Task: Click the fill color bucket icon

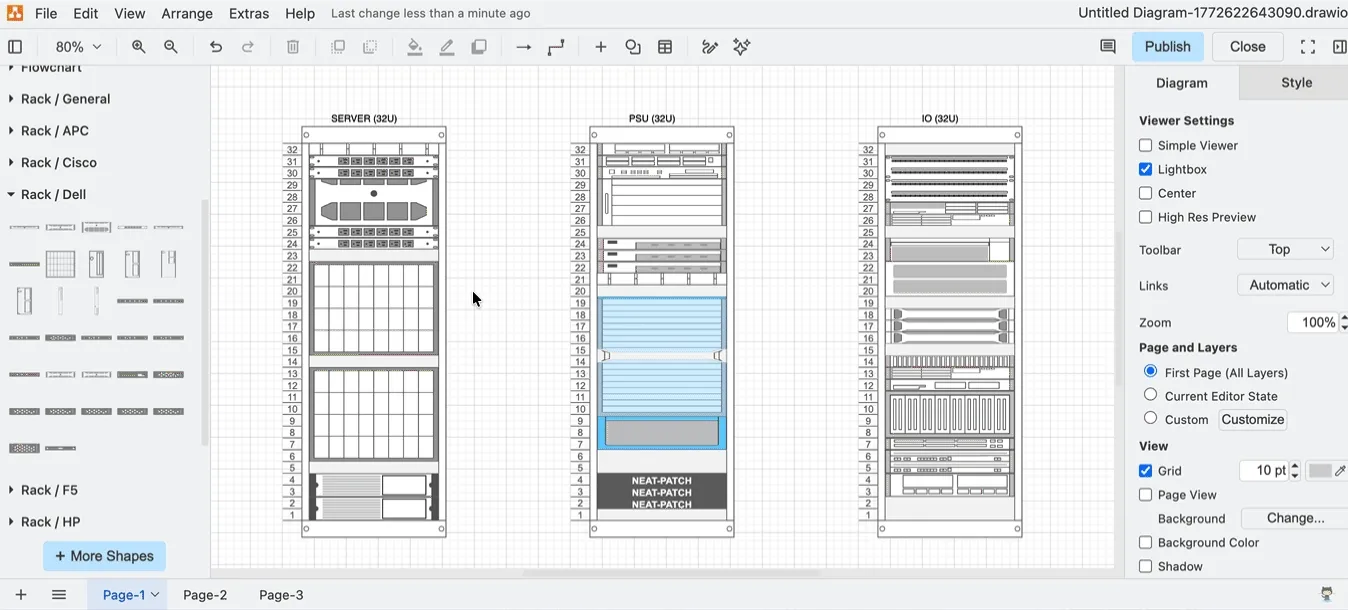Action: pyautogui.click(x=415, y=47)
